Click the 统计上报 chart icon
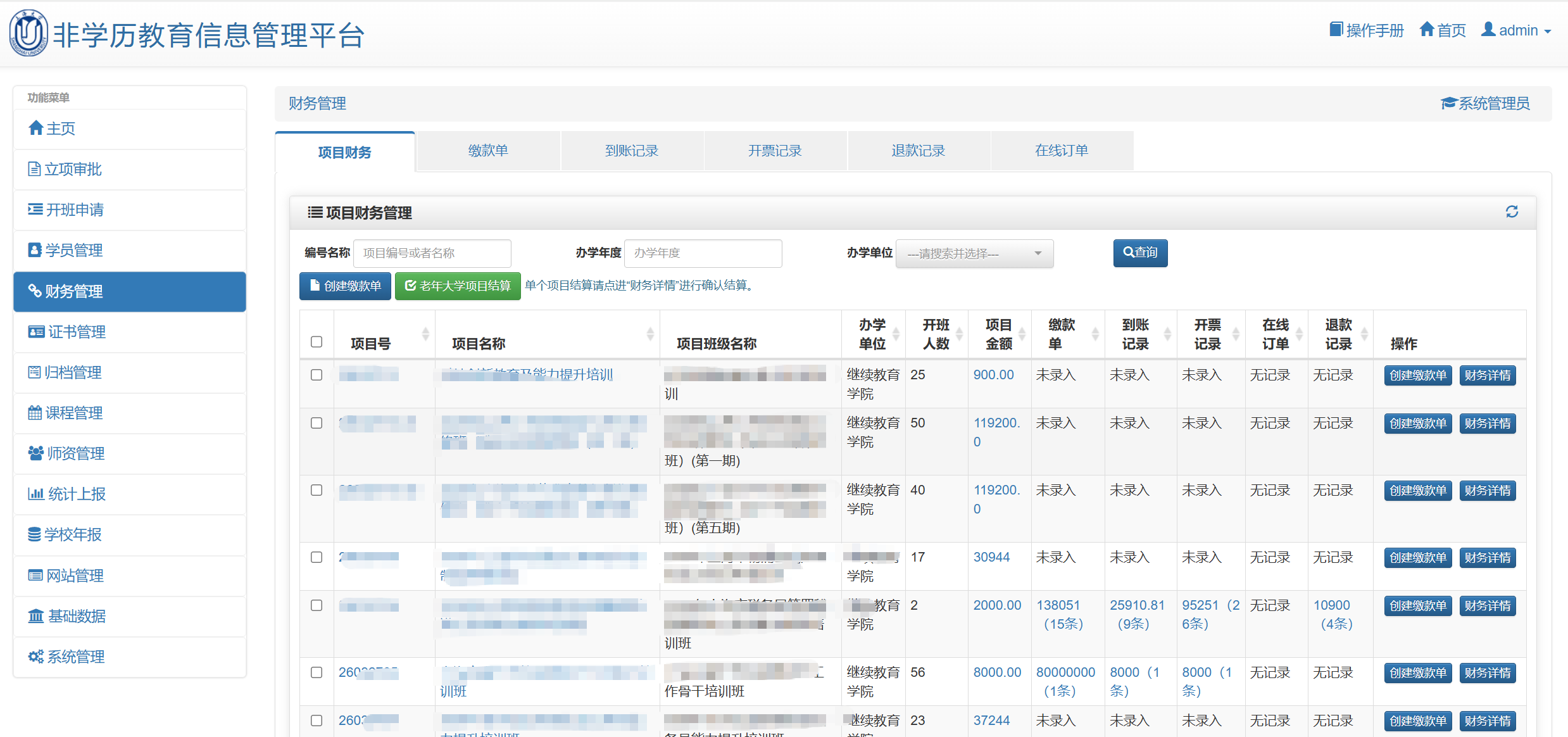Screen dimensions: 1568x737 coord(36,494)
